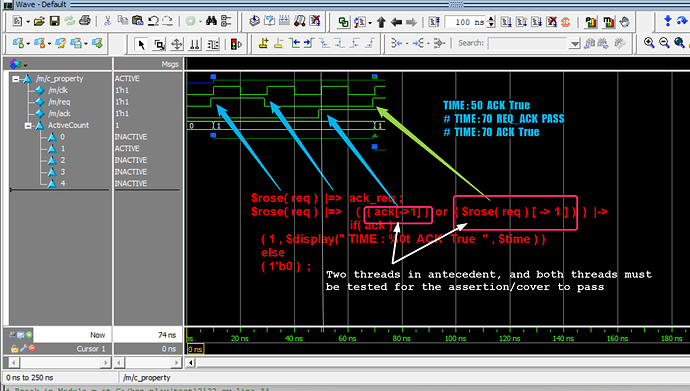
Task: Select the arrow pointer select mode
Action: [x=141, y=44]
